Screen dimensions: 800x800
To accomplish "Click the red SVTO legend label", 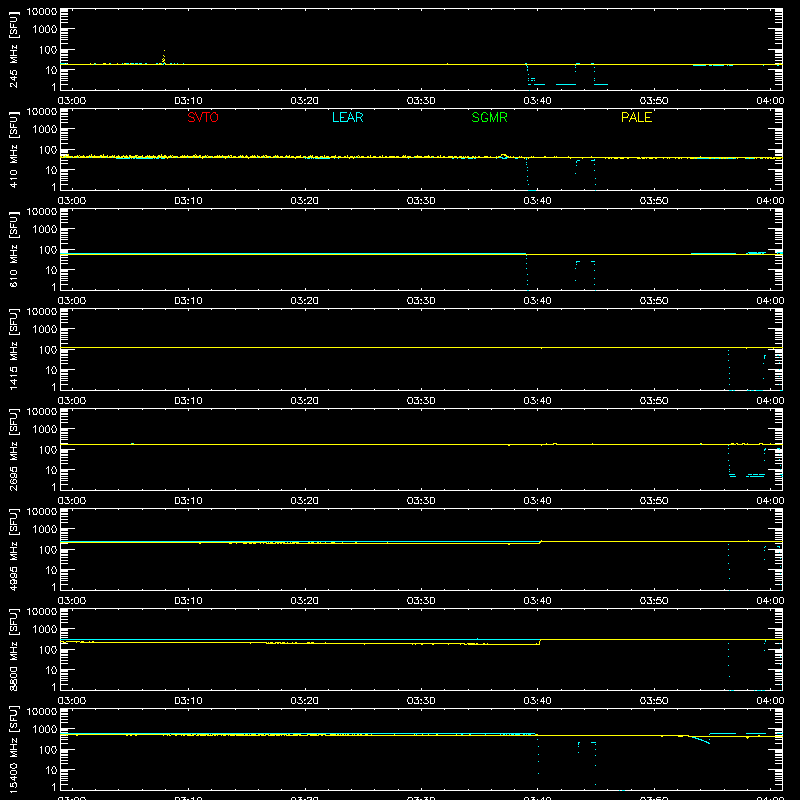I will (203, 117).
